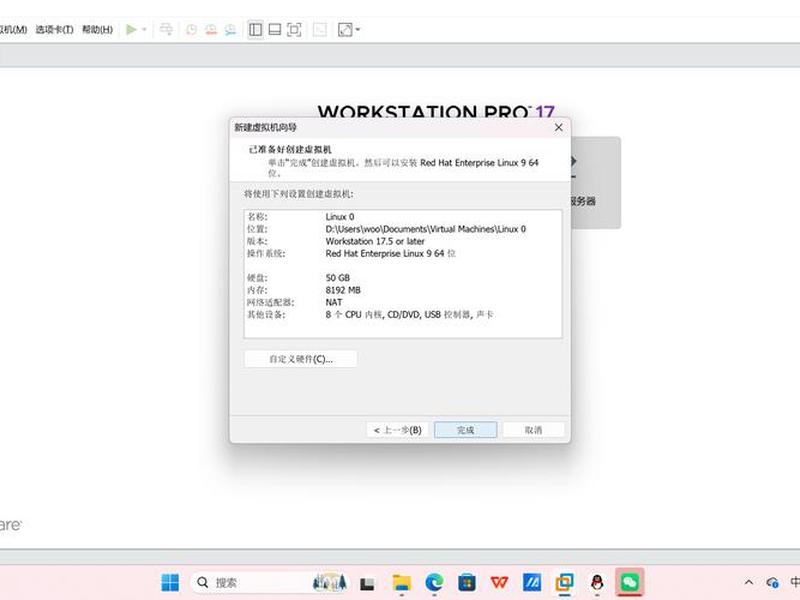The image size is (800, 600).
Task: Click the blue slash app taskbar icon
Action: 532,582
